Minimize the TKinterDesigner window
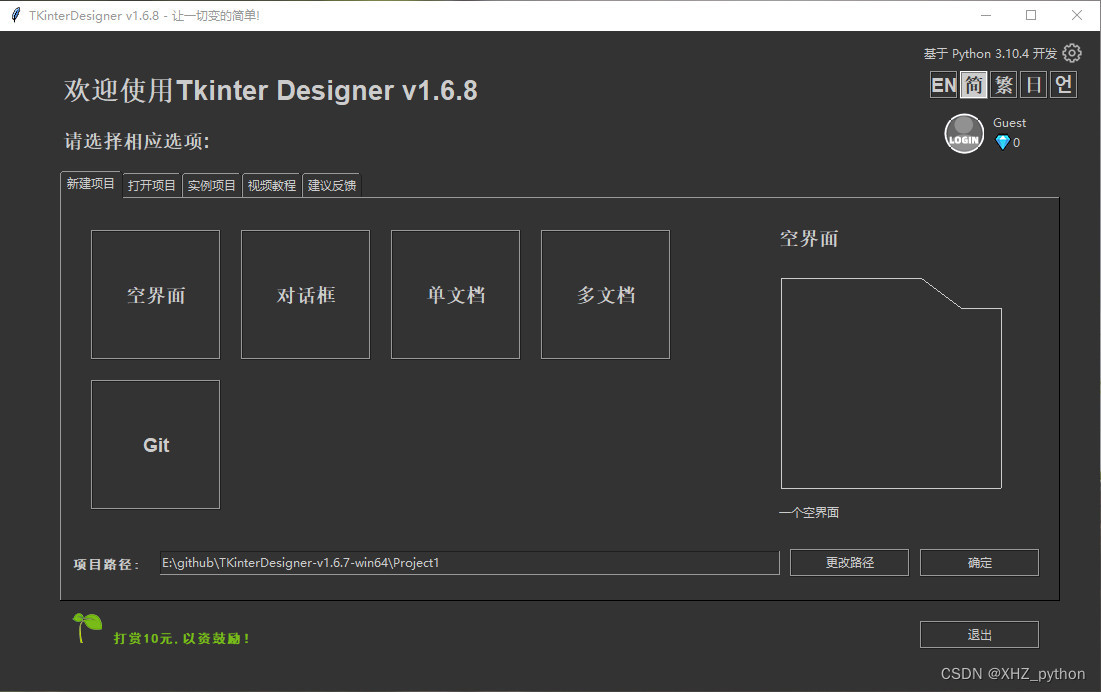The height and width of the screenshot is (692, 1101). click(986, 15)
